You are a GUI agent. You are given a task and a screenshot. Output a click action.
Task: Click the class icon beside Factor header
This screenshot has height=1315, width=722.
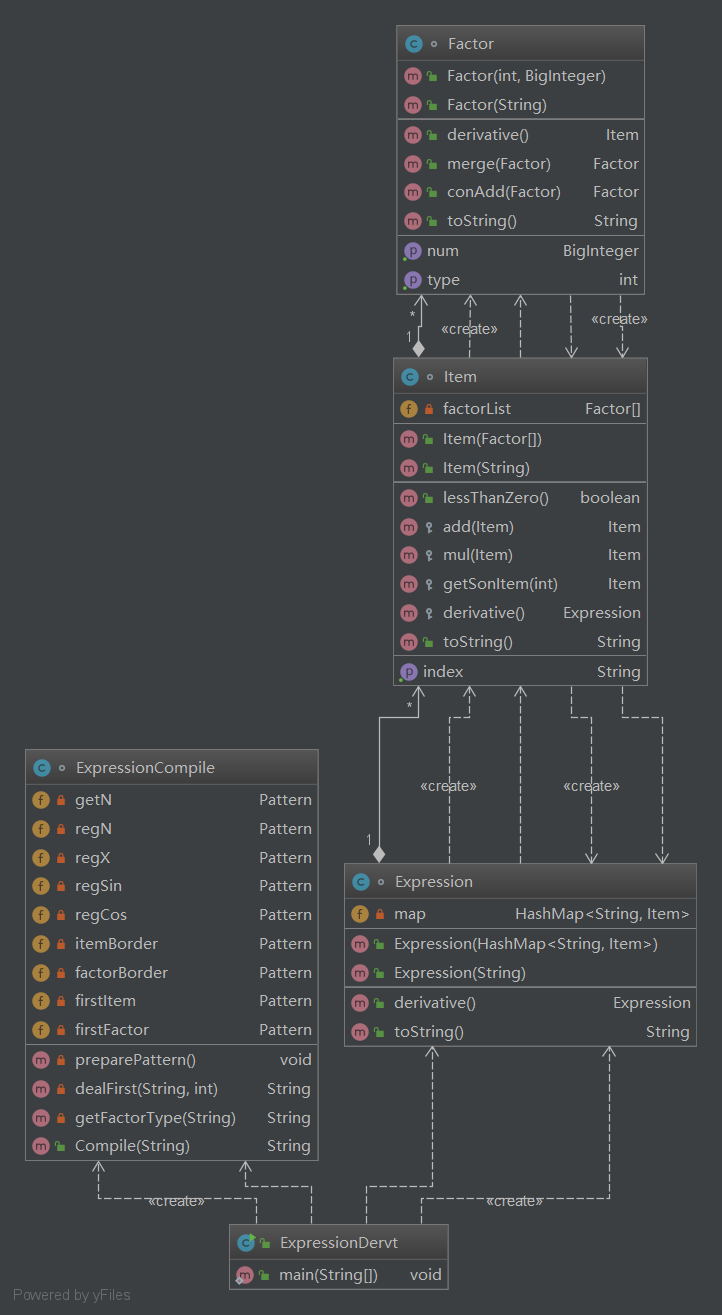414,44
